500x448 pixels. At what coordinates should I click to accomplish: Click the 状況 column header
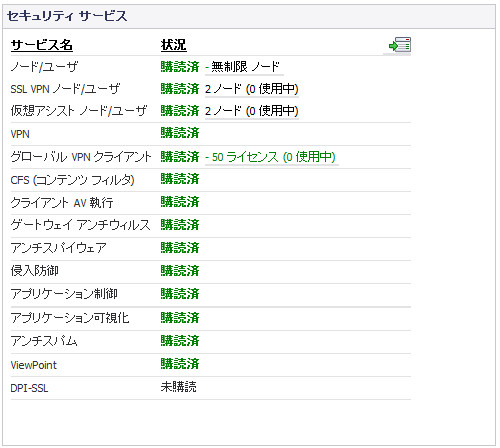[x=173, y=45]
